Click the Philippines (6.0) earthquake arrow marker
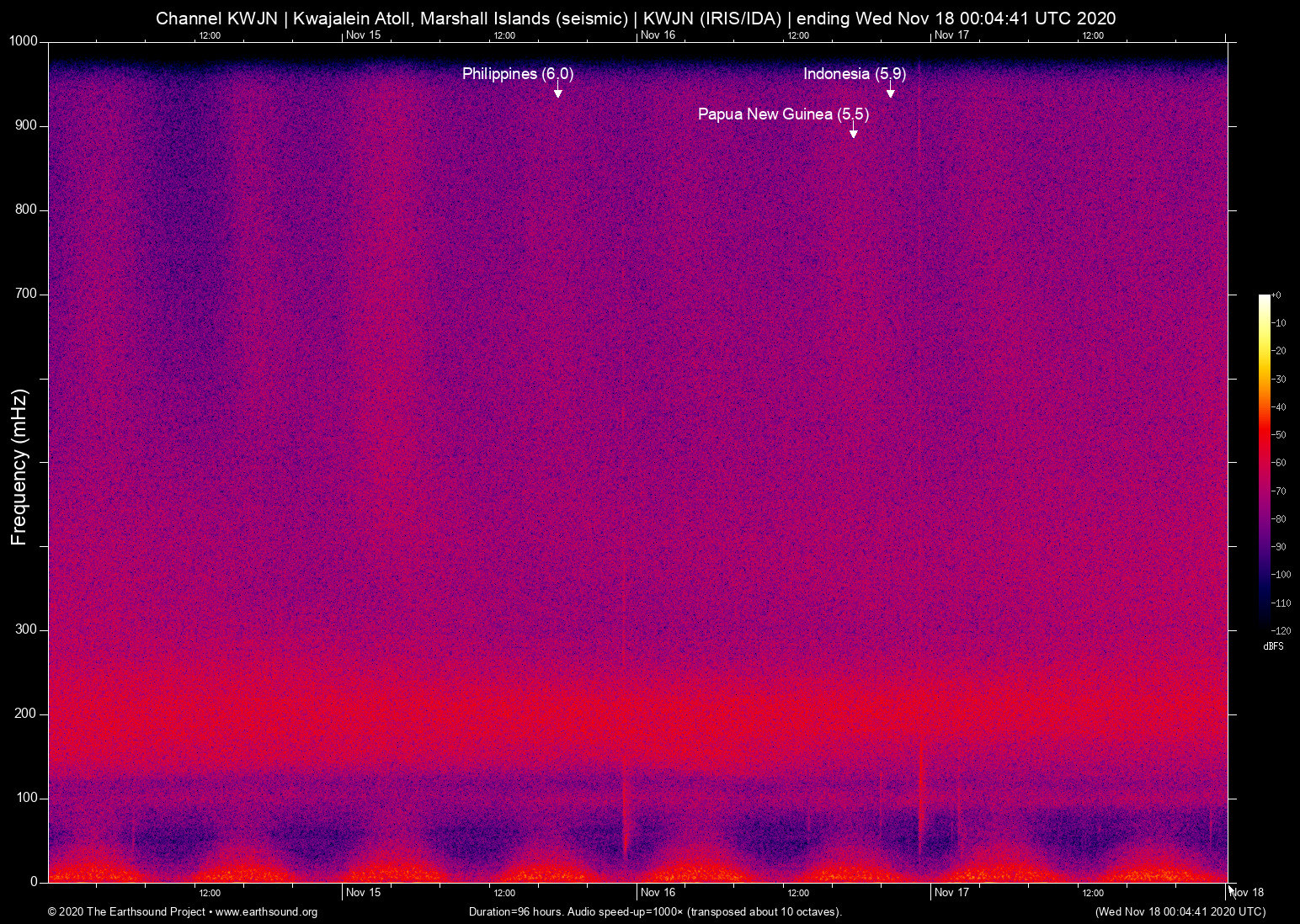 coord(557,93)
